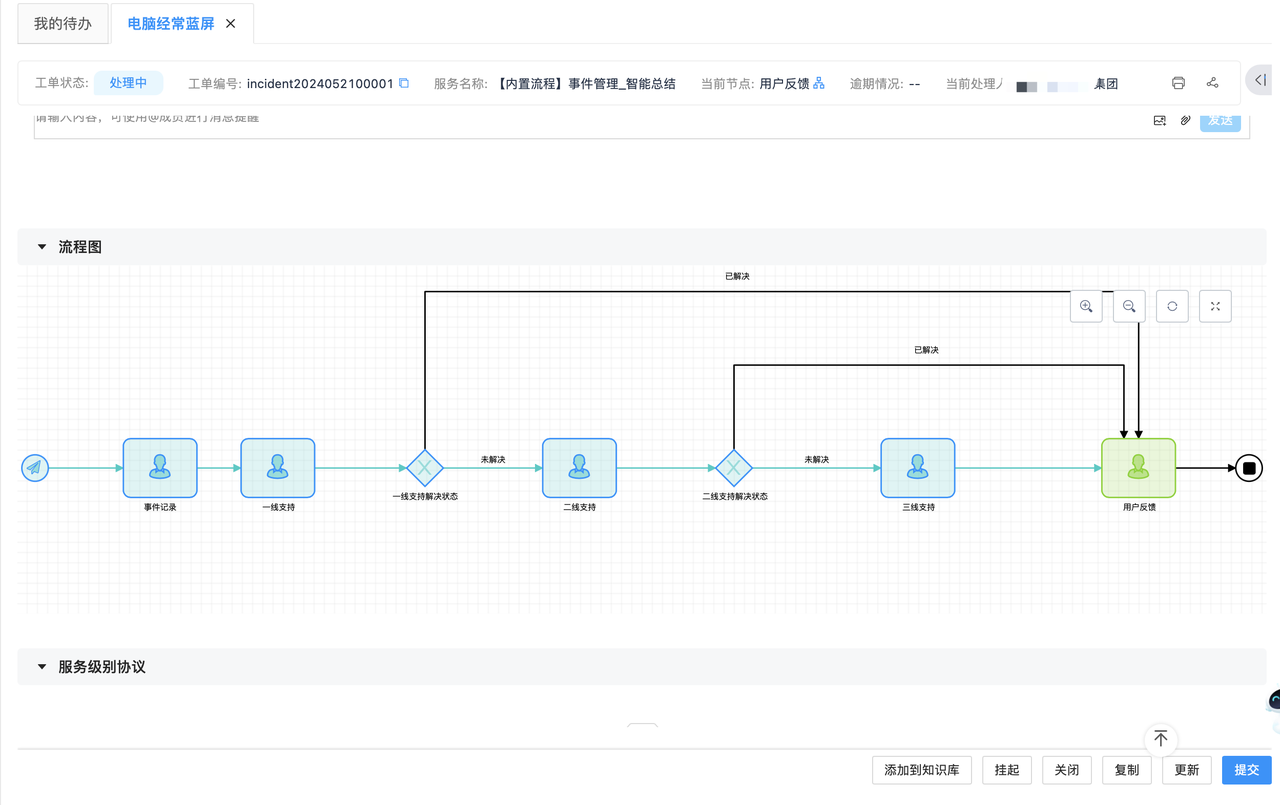Collapse the 服务级别协议 section
This screenshot has height=805, width=1280.
(42, 667)
